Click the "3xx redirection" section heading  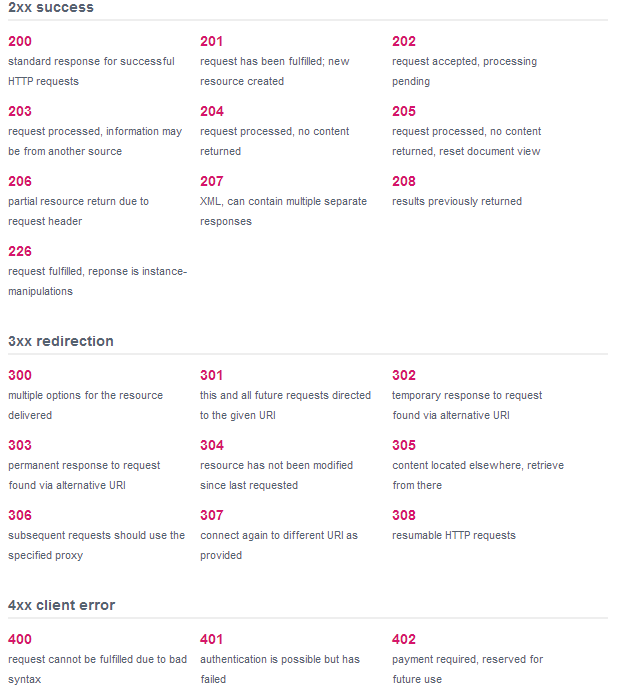(61, 341)
